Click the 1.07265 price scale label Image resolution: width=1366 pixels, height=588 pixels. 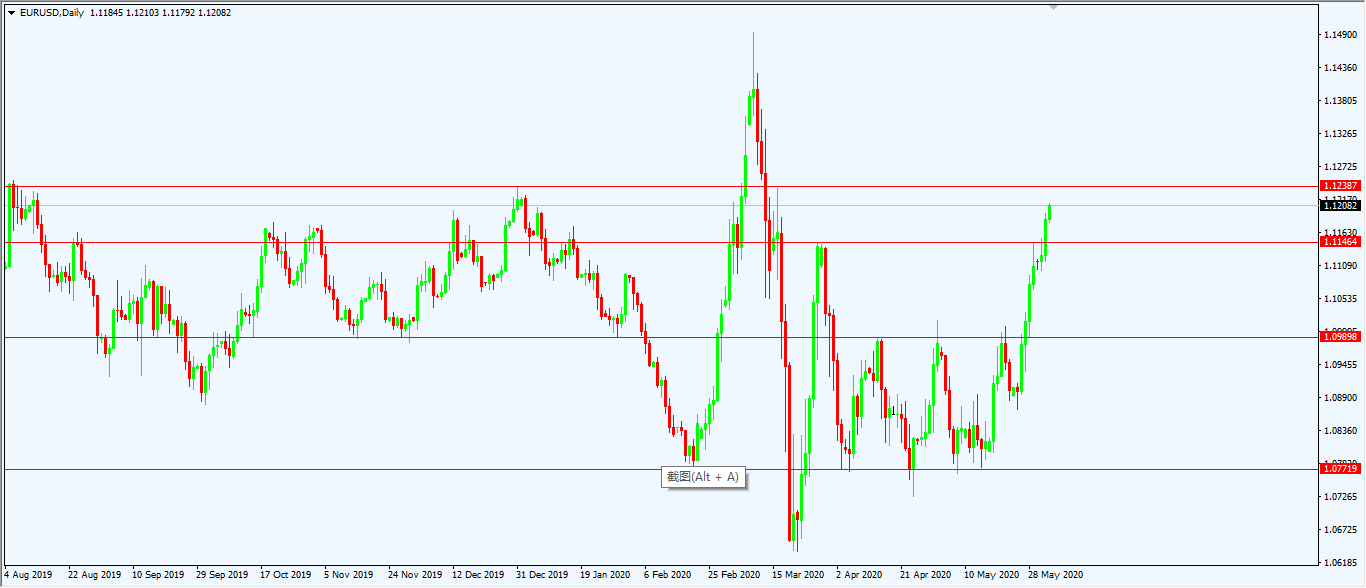tap(1340, 497)
